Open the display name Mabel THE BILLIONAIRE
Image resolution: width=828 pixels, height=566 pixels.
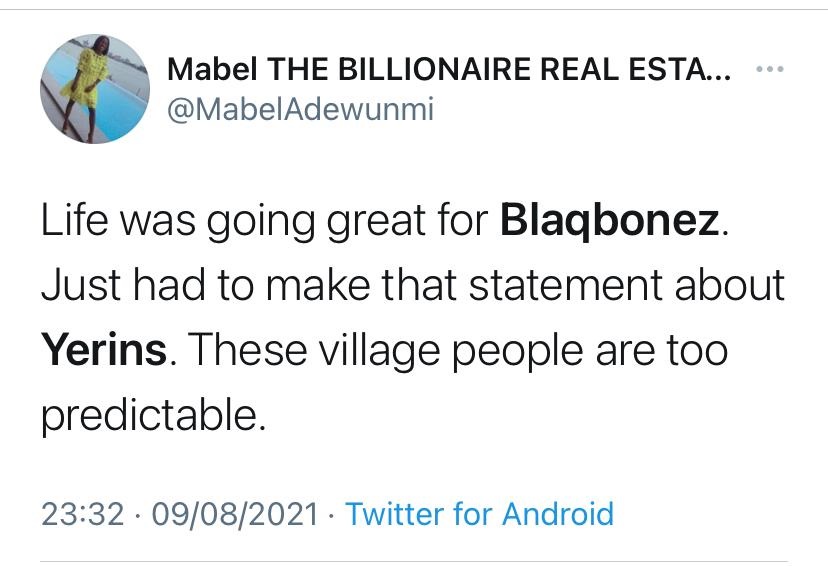pos(448,70)
